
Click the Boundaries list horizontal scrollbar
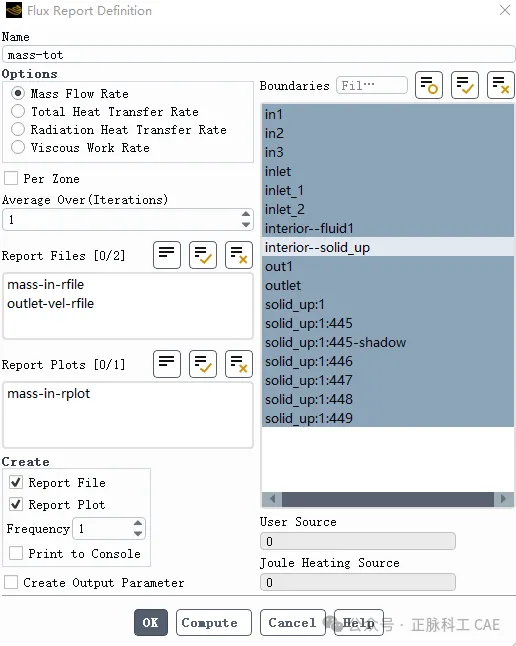[x=388, y=499]
